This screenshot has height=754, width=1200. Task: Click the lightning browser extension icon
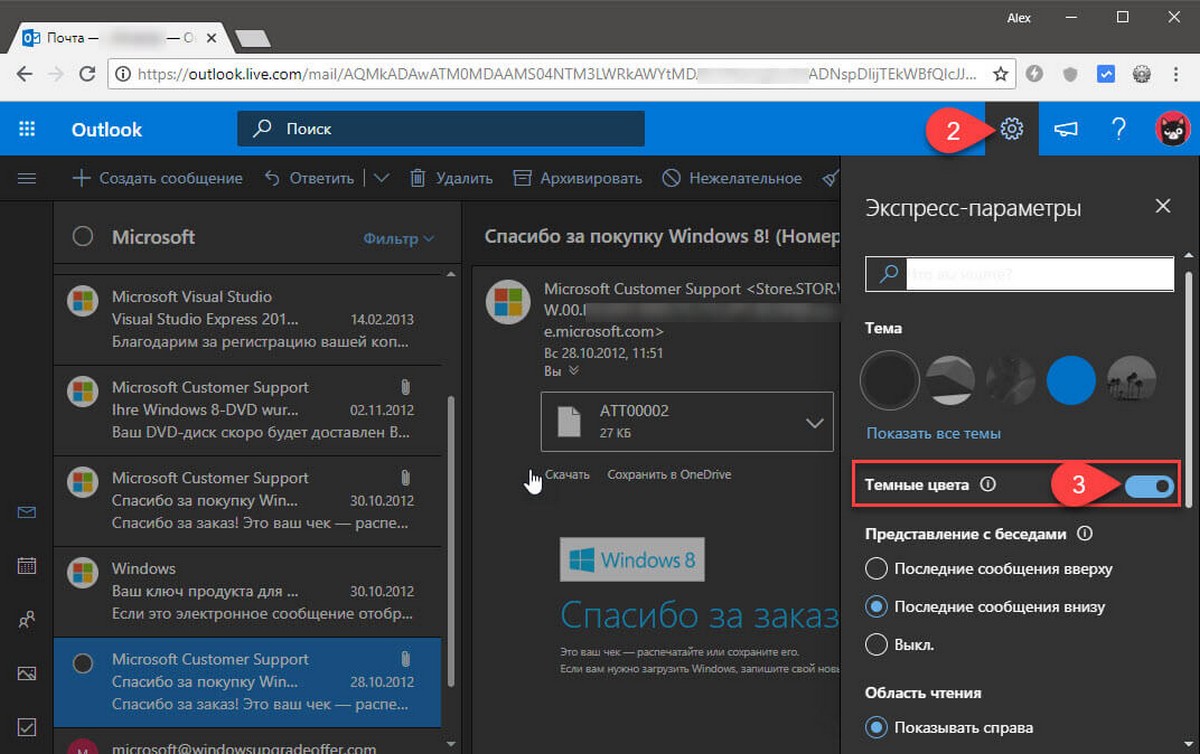(1035, 73)
